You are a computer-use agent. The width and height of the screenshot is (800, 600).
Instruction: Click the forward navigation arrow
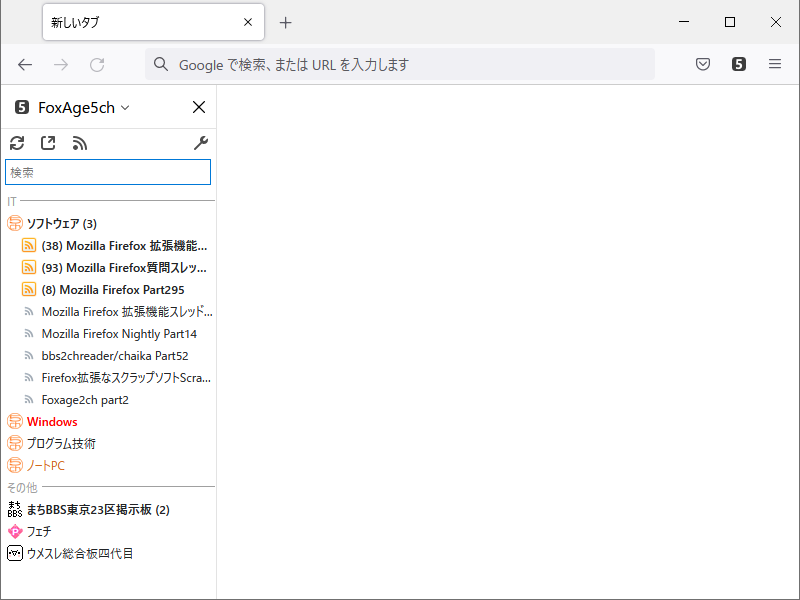(61, 65)
